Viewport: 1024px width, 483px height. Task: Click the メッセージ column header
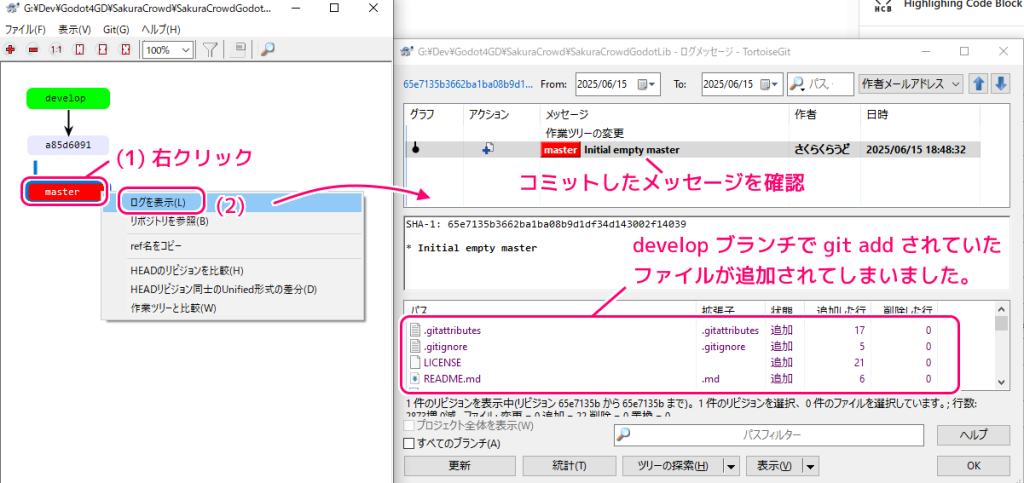(567, 114)
